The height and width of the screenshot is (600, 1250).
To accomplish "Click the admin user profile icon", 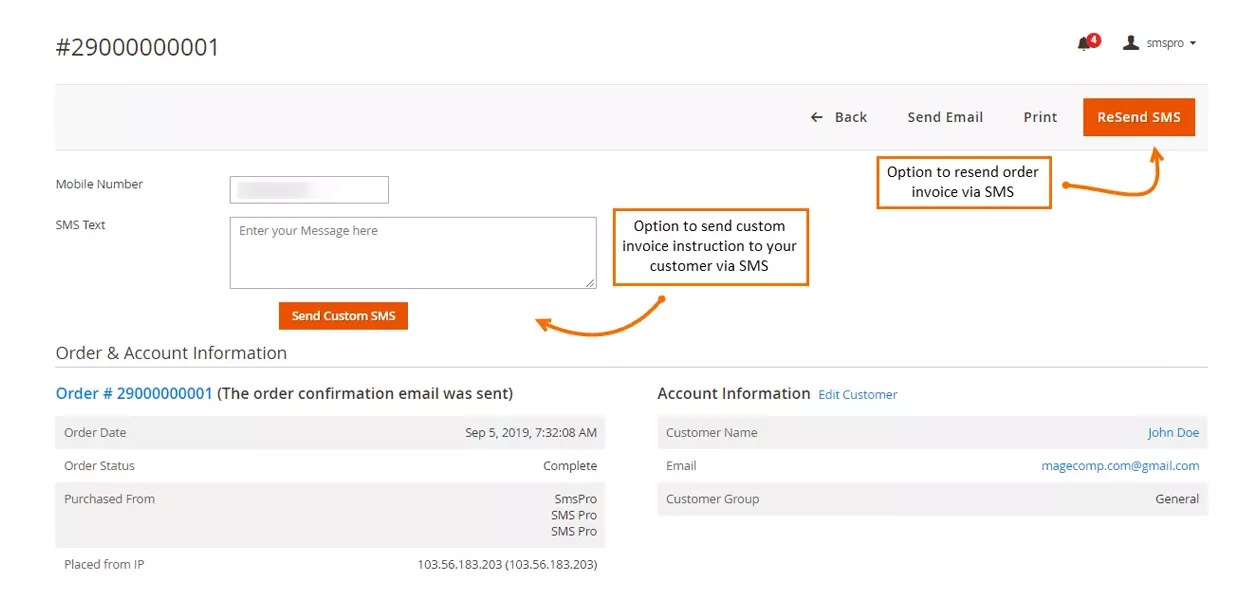I will pos(1131,42).
